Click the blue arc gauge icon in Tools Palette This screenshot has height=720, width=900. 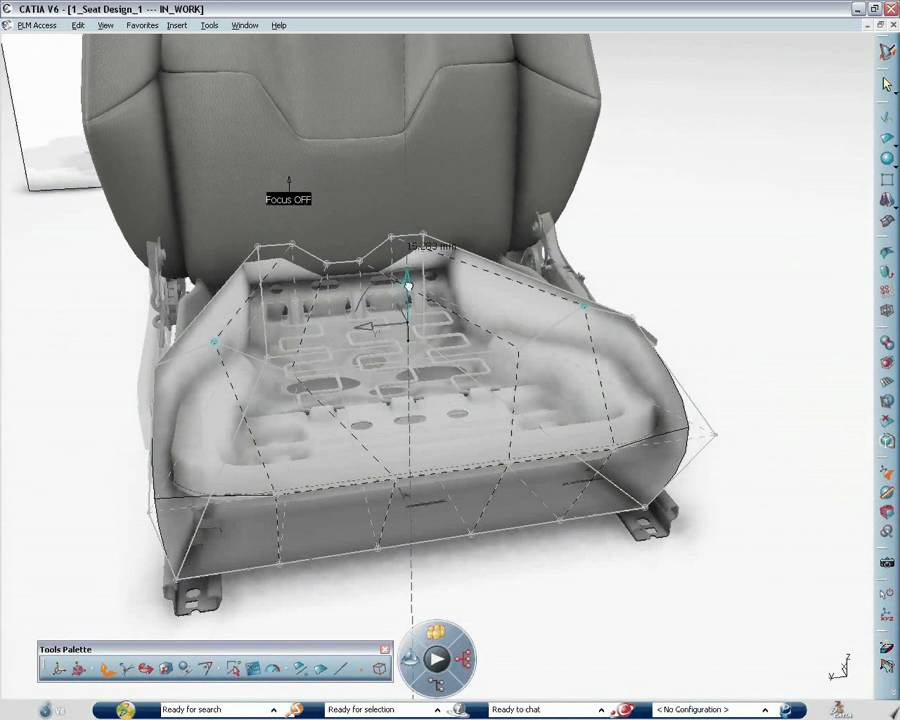(x=273, y=668)
